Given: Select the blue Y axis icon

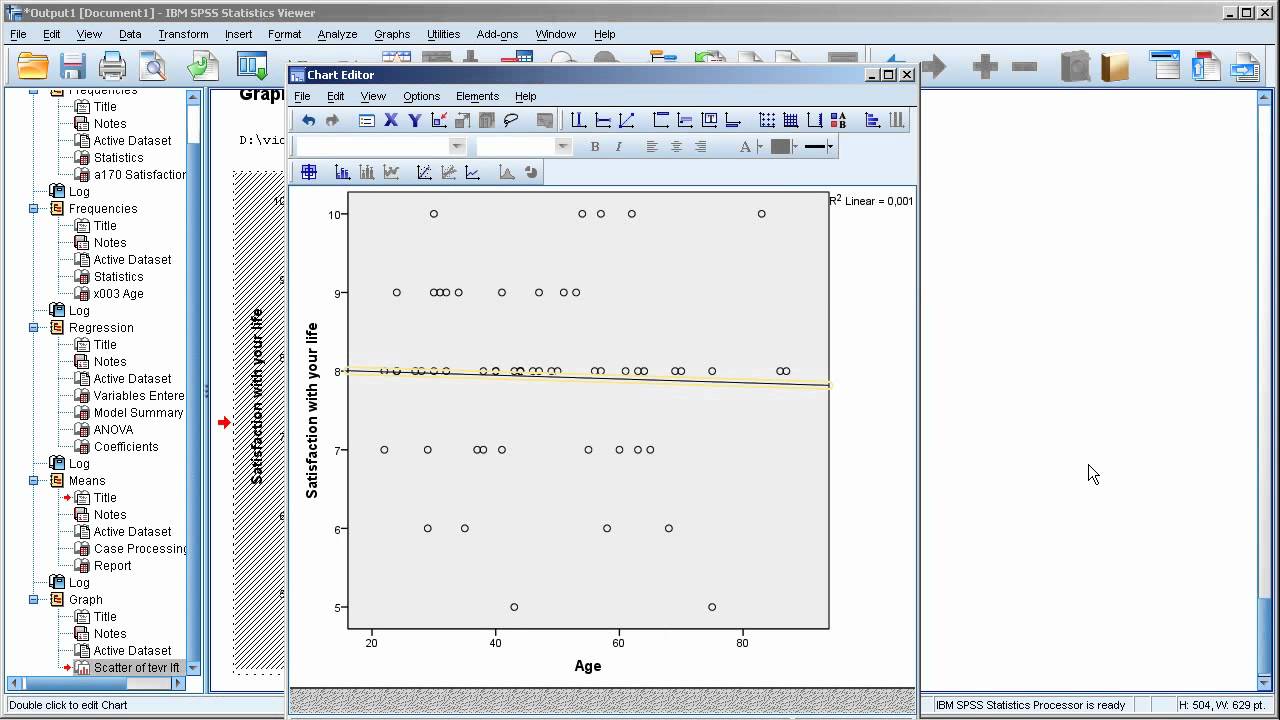Looking at the screenshot, I should (x=414, y=120).
